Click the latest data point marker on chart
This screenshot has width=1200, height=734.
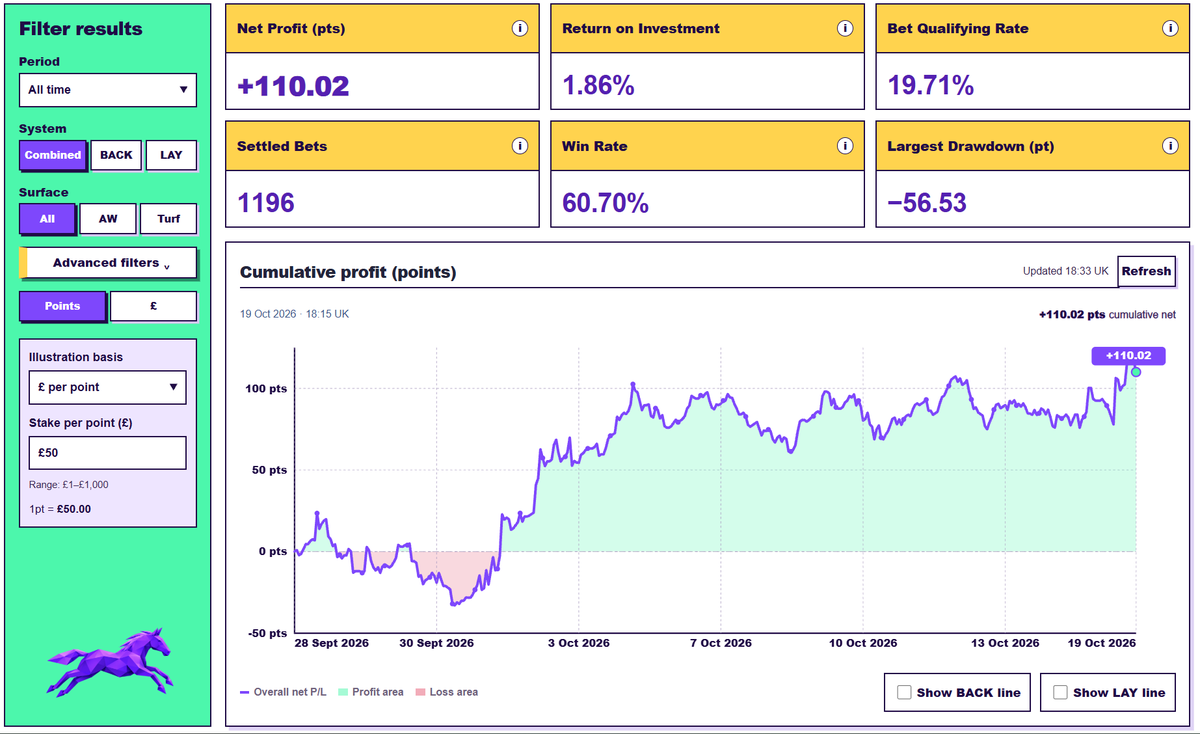click(x=1135, y=372)
